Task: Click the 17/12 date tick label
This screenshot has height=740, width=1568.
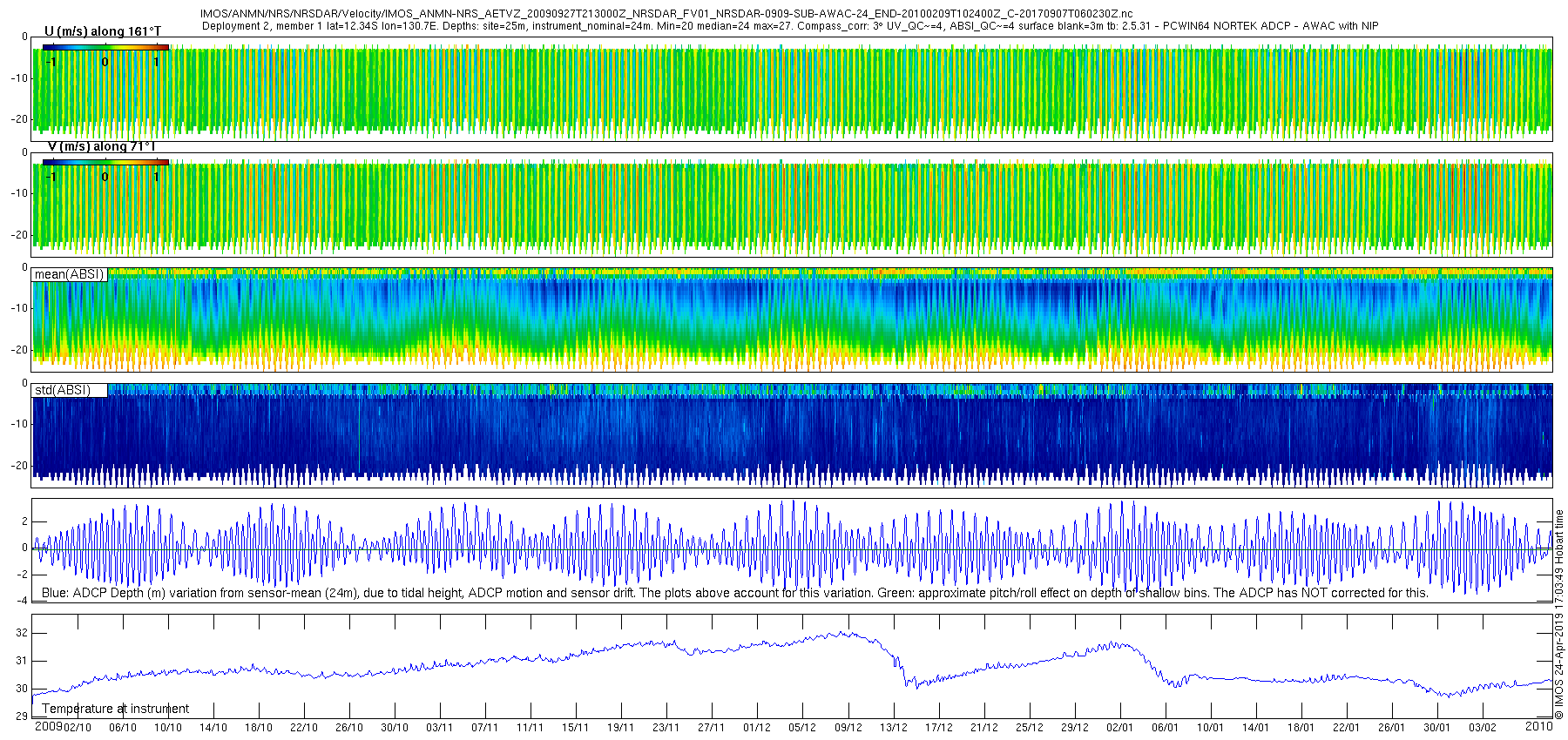Action: coord(939,728)
